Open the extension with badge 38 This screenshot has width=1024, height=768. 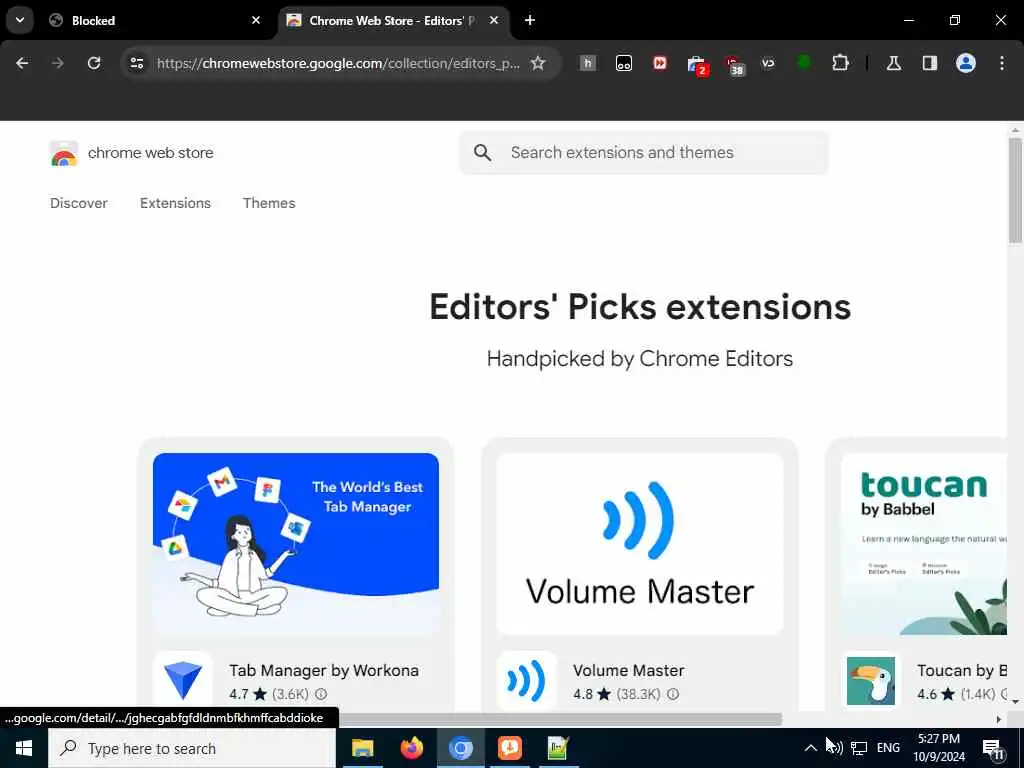(x=734, y=65)
